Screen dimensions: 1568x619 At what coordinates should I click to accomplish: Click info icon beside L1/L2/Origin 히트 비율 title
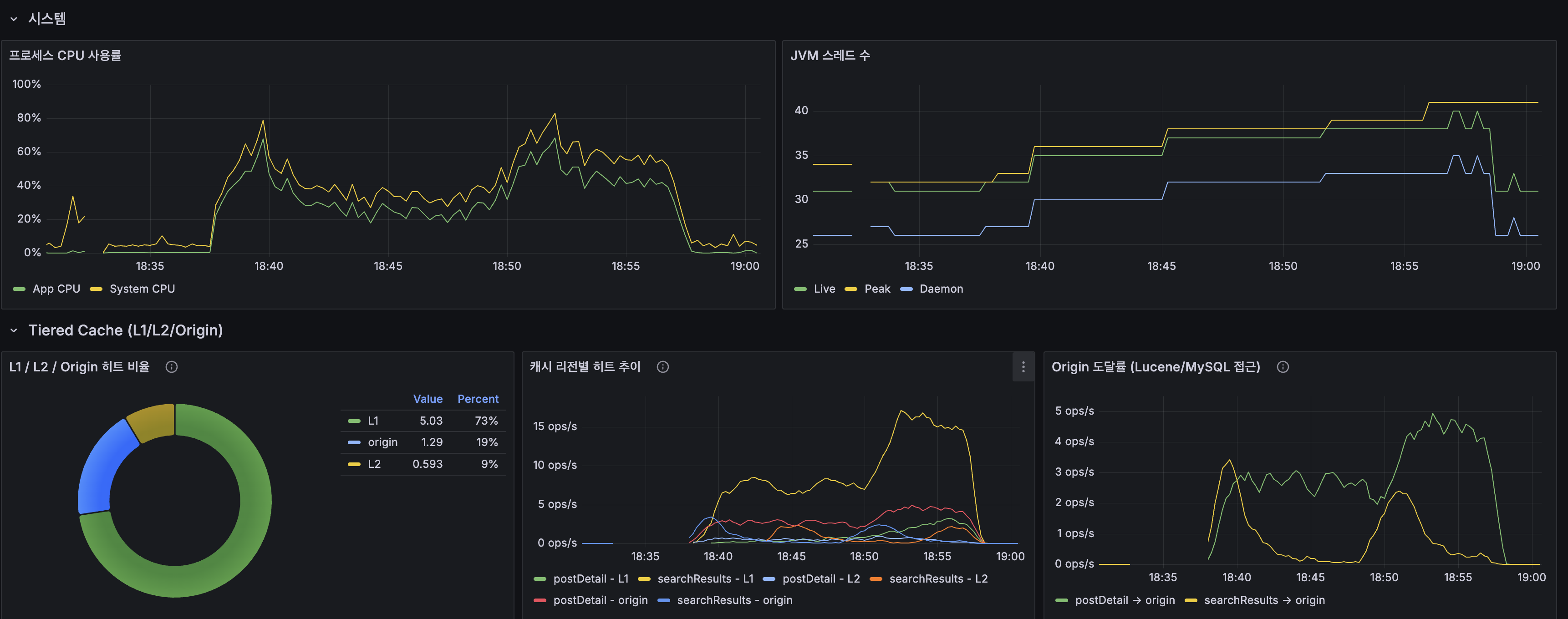point(172,367)
